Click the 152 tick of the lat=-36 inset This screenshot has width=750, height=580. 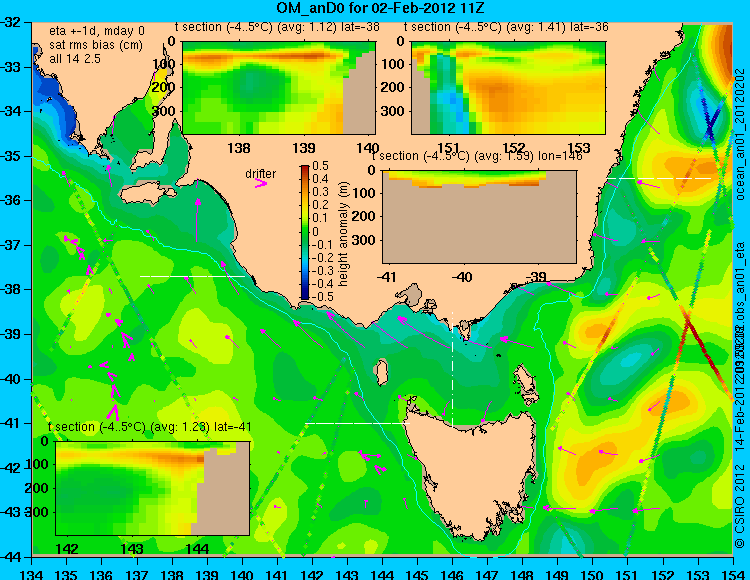(514, 148)
